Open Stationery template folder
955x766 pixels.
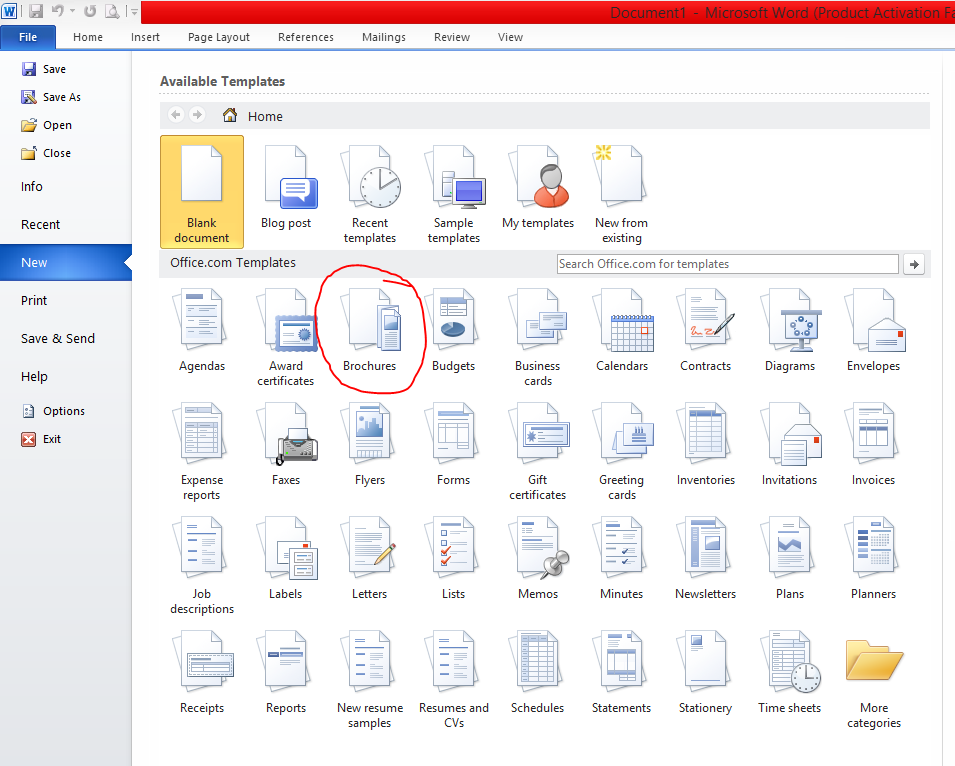point(705,672)
